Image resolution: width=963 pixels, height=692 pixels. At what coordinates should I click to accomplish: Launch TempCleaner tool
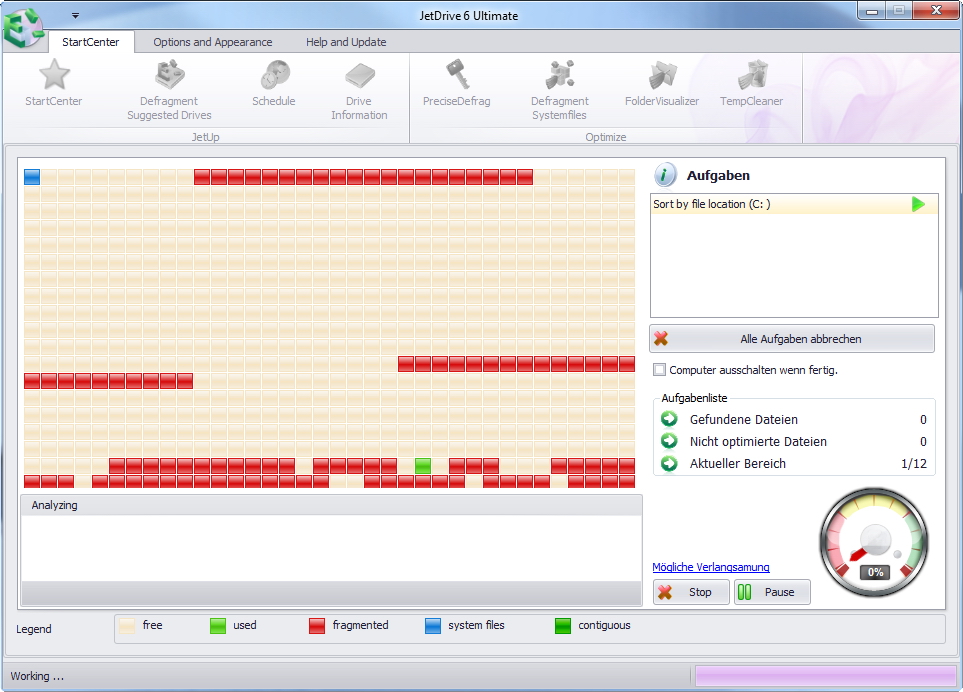(752, 76)
